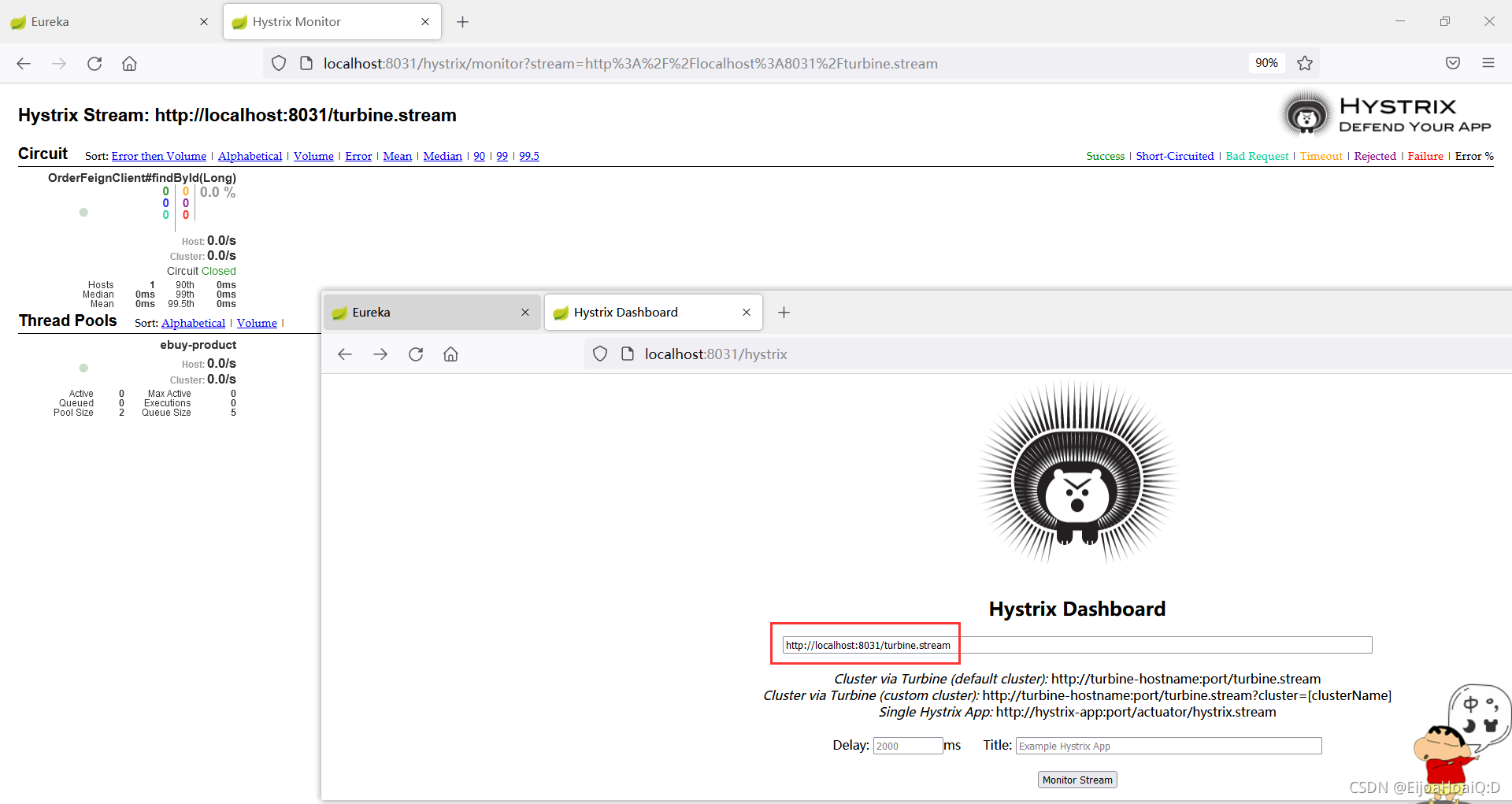
Task: Go forward in the Hystrix Dashboard browser
Action: [380, 354]
